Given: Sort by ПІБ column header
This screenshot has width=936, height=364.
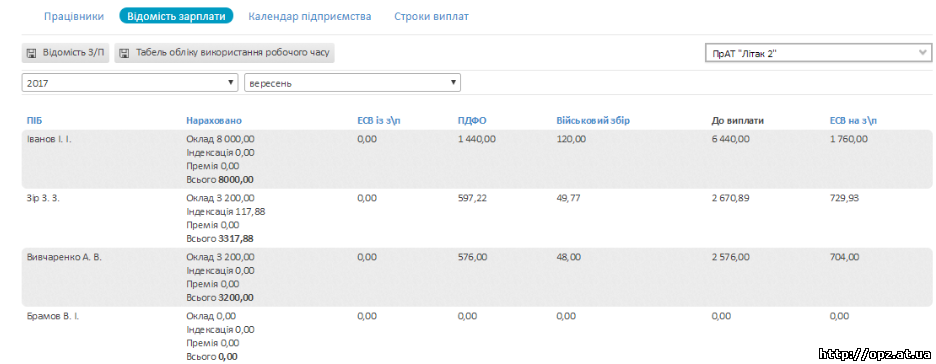Looking at the screenshot, I should (x=34, y=121).
